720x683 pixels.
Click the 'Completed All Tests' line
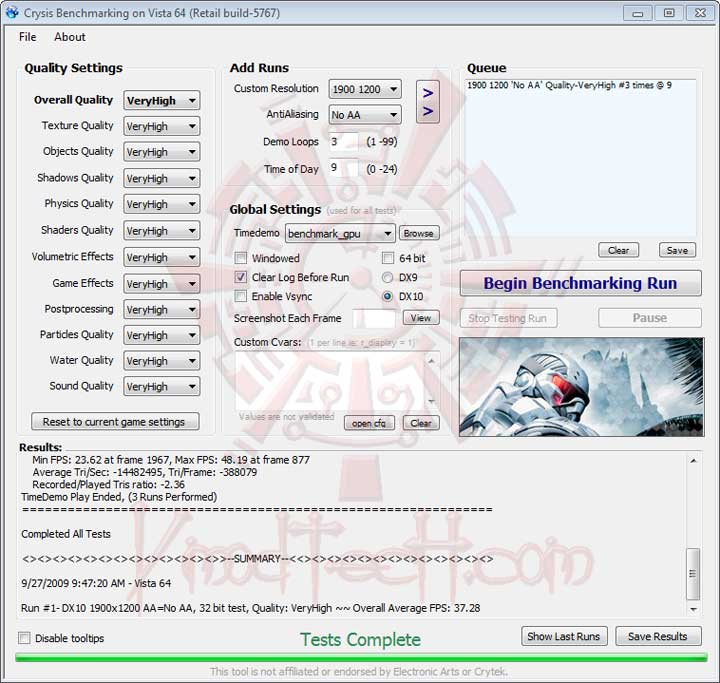(x=66, y=534)
